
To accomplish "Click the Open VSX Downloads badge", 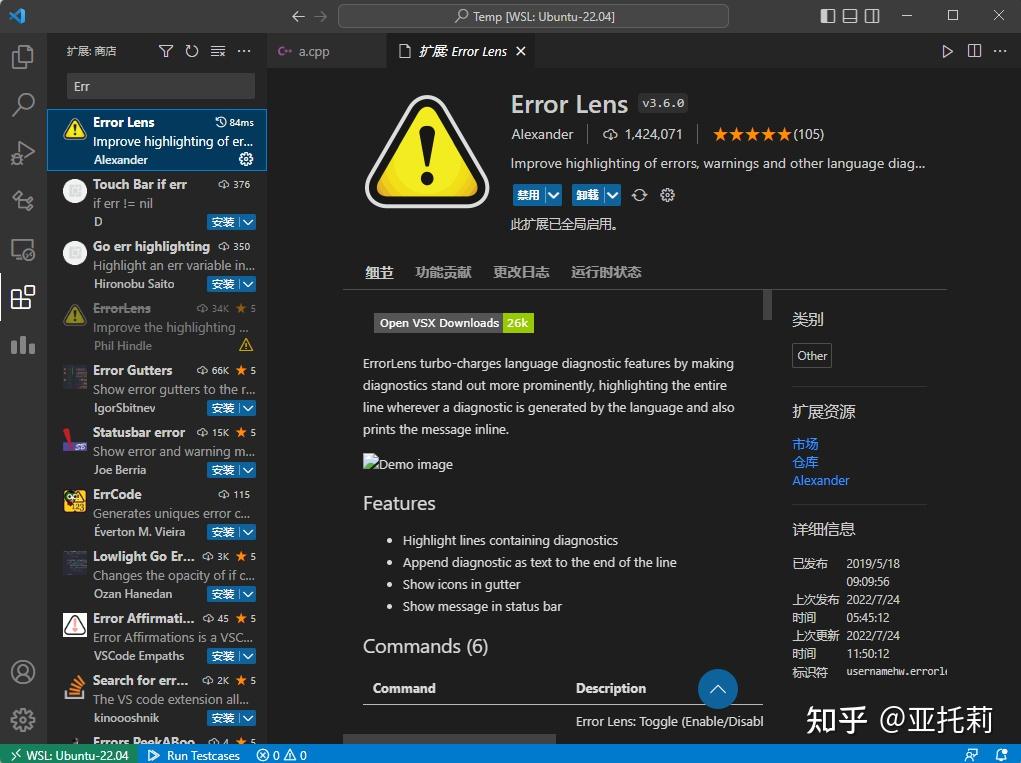I will click(x=454, y=322).
